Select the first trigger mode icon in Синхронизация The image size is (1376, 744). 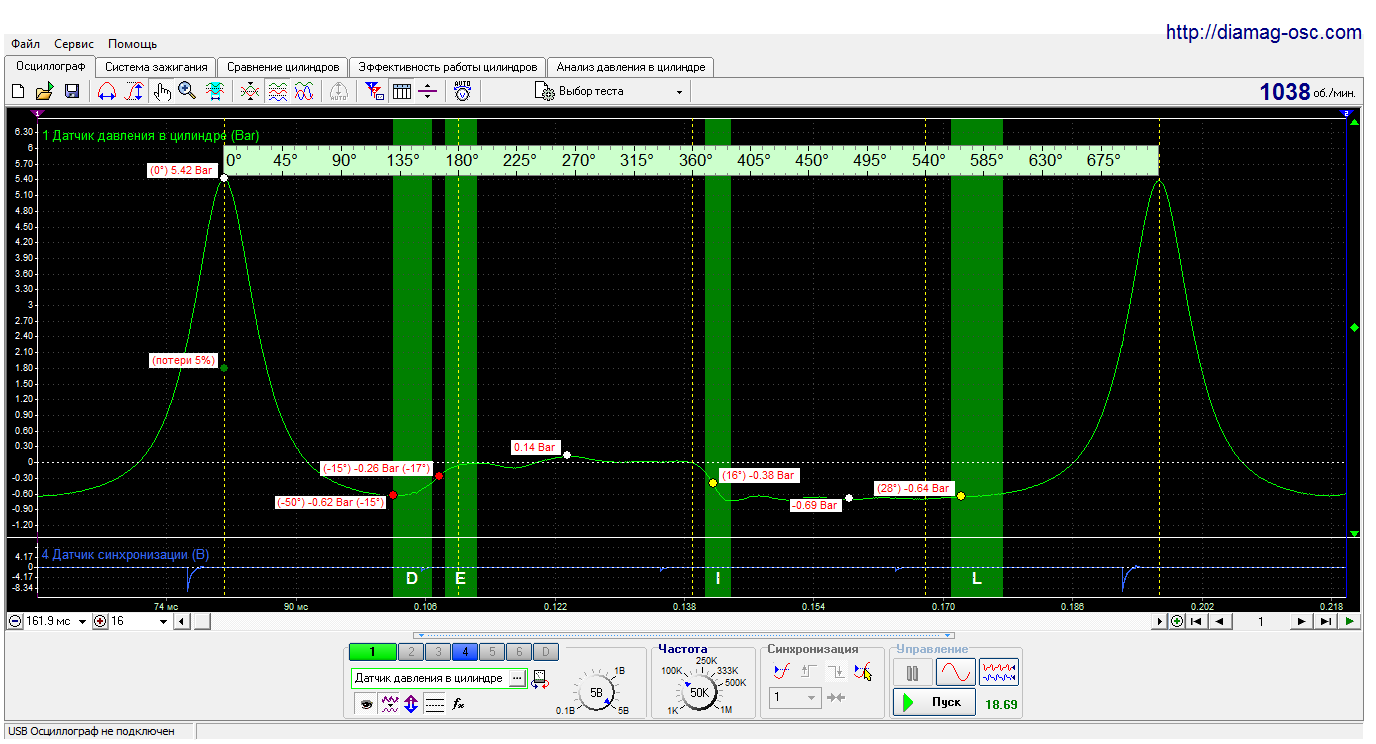[782, 672]
